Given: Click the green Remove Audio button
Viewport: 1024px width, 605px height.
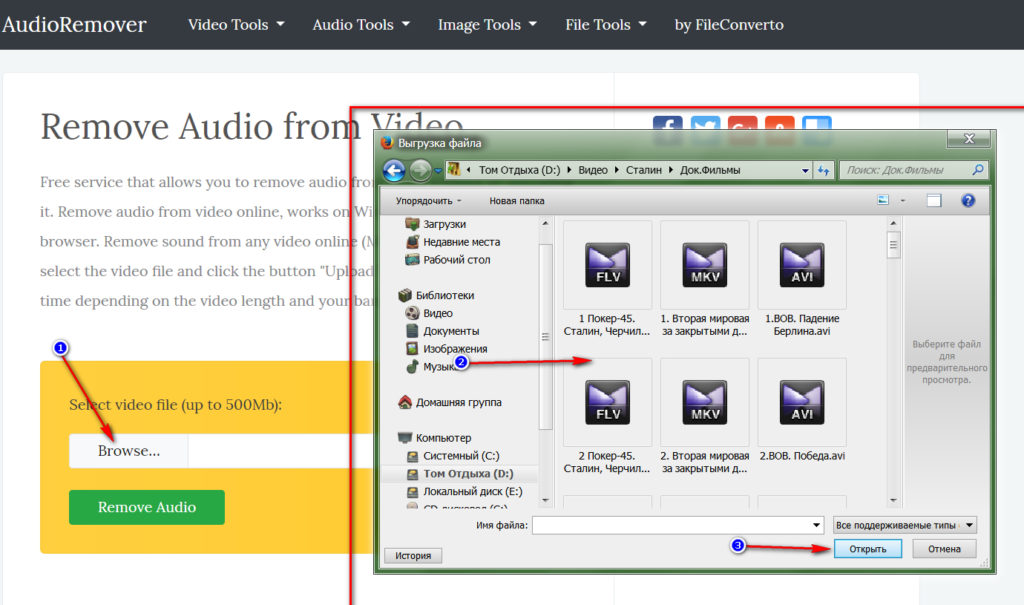Looking at the screenshot, I should tap(147, 507).
